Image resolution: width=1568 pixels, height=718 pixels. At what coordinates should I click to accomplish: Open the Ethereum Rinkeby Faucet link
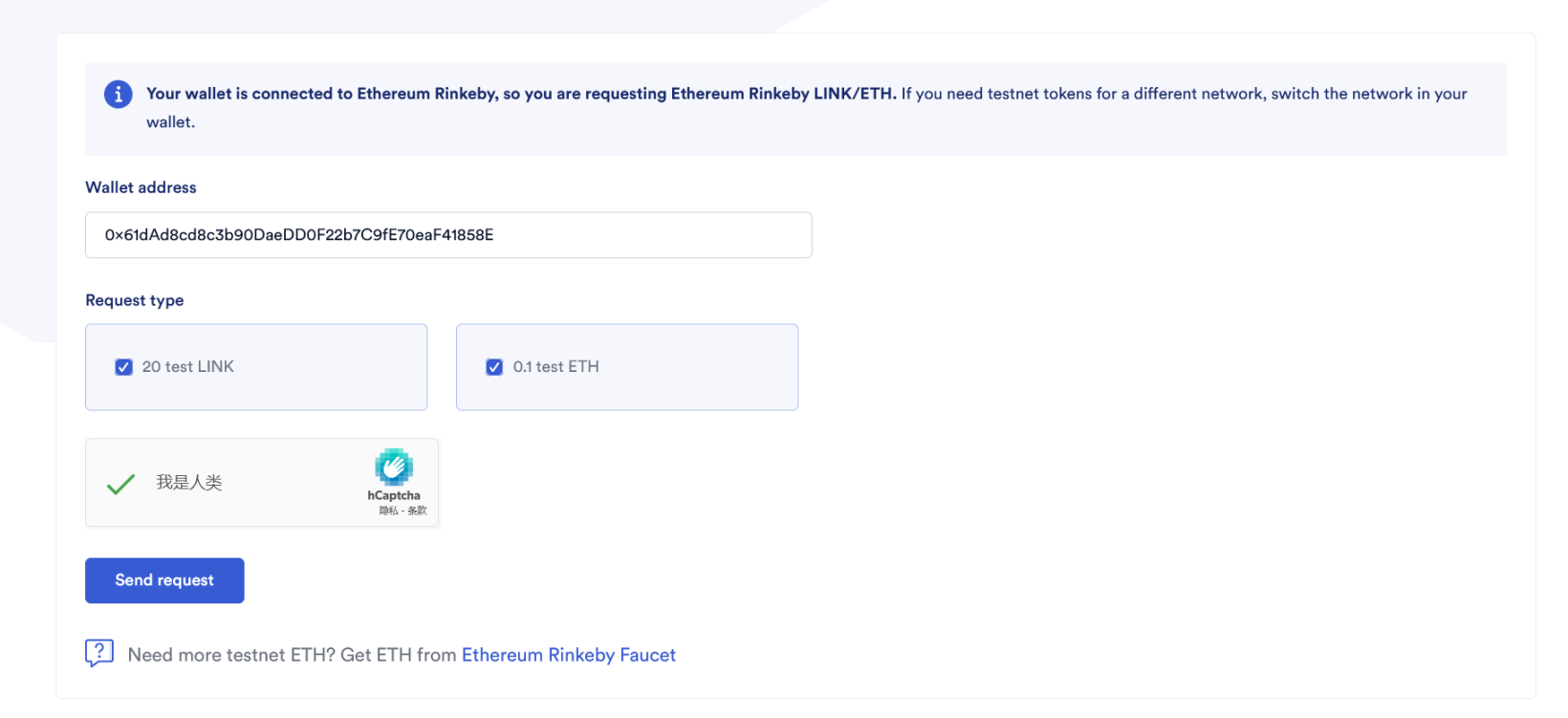point(568,655)
